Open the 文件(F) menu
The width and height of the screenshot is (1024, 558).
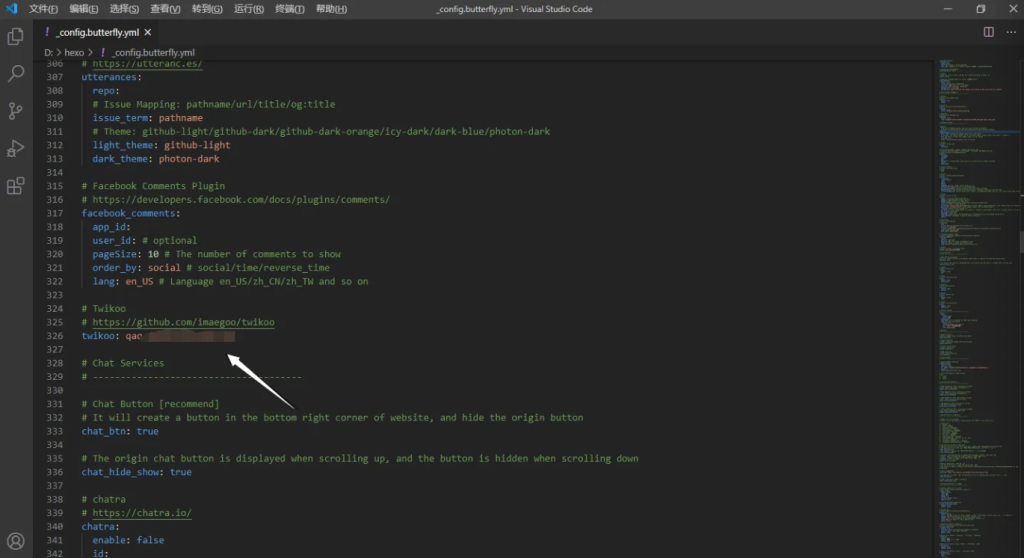[x=43, y=9]
